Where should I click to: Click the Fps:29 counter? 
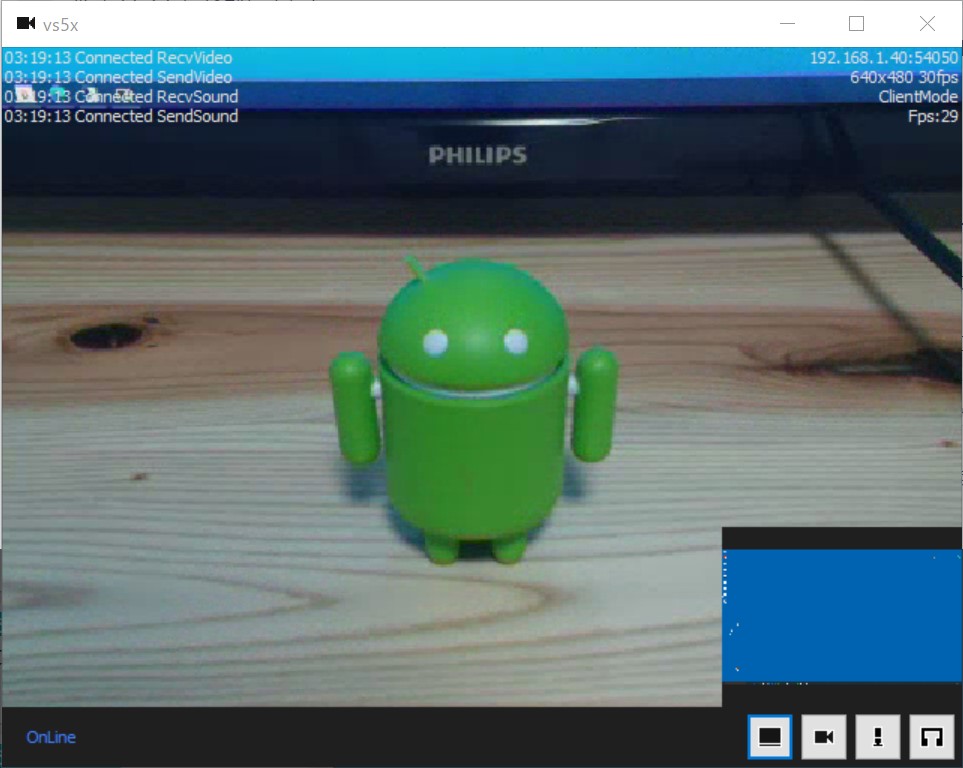click(x=933, y=117)
